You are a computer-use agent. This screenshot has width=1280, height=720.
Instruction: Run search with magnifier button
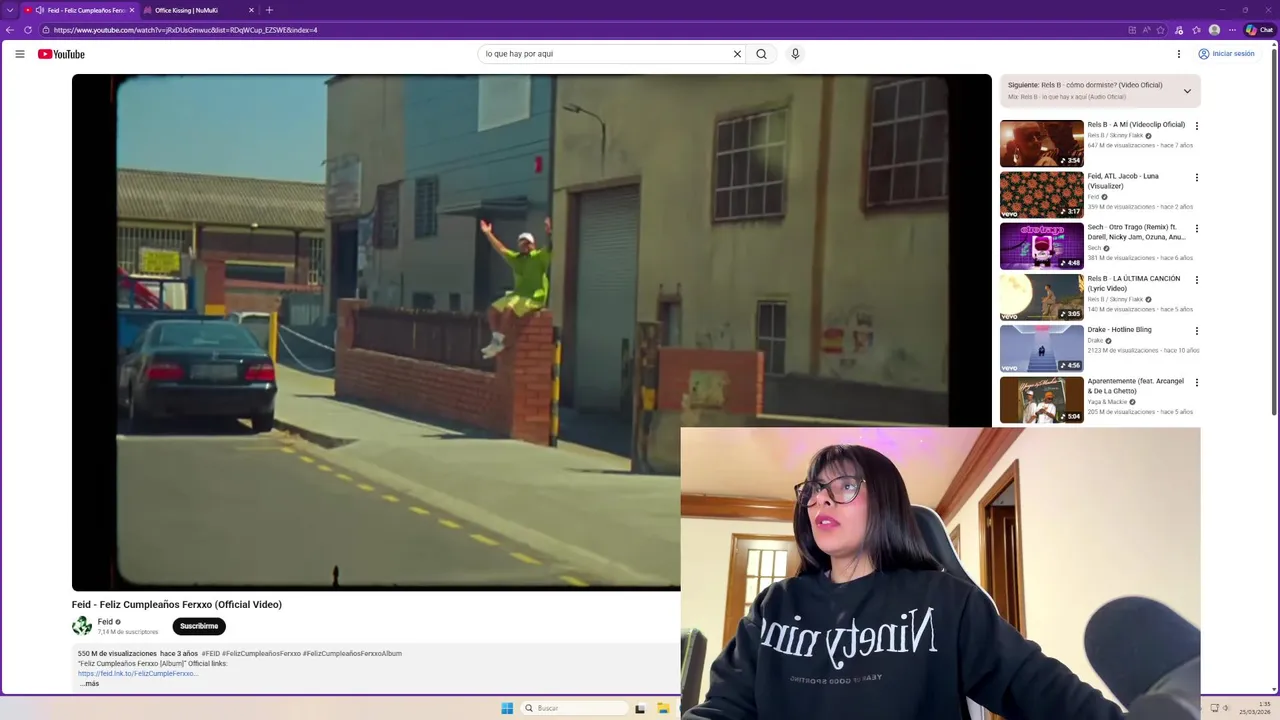761,54
